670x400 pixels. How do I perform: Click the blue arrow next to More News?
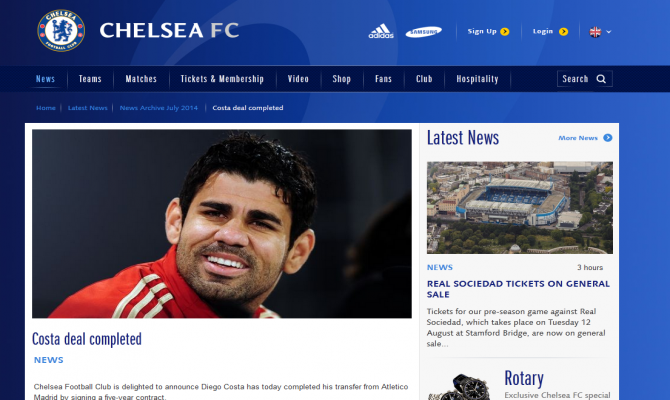[608, 138]
